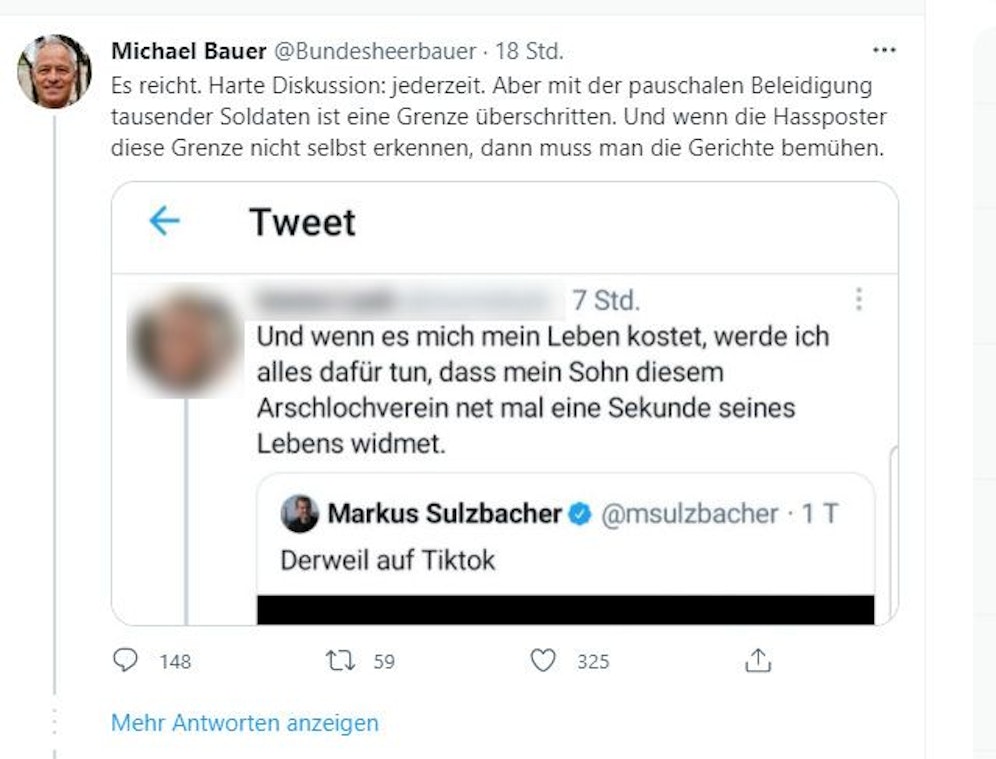Open the @msulzbacher handle
The width and height of the screenshot is (996, 759).
688,514
